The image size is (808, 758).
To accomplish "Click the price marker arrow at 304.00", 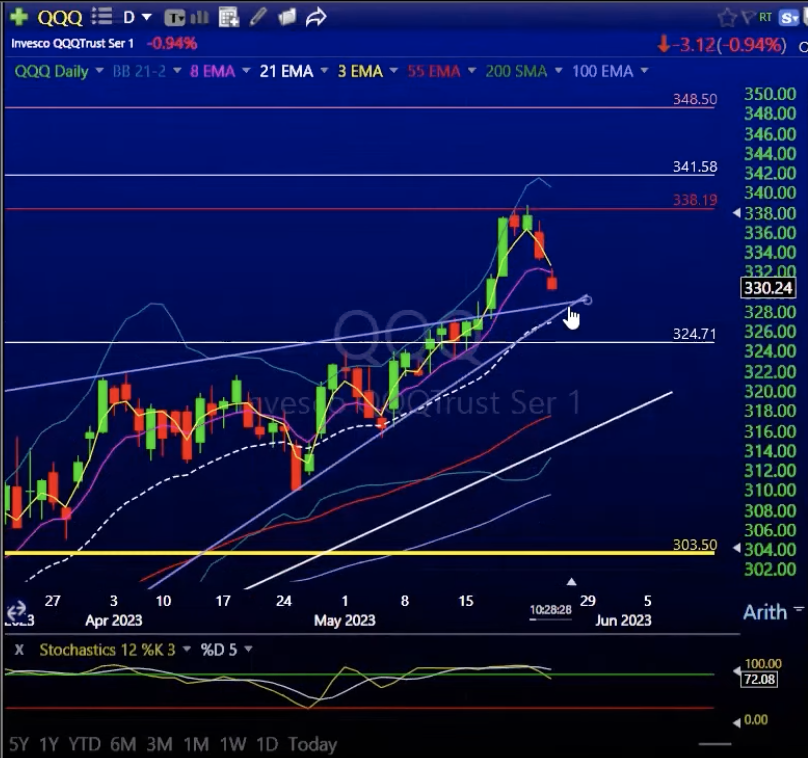I will pos(737,549).
